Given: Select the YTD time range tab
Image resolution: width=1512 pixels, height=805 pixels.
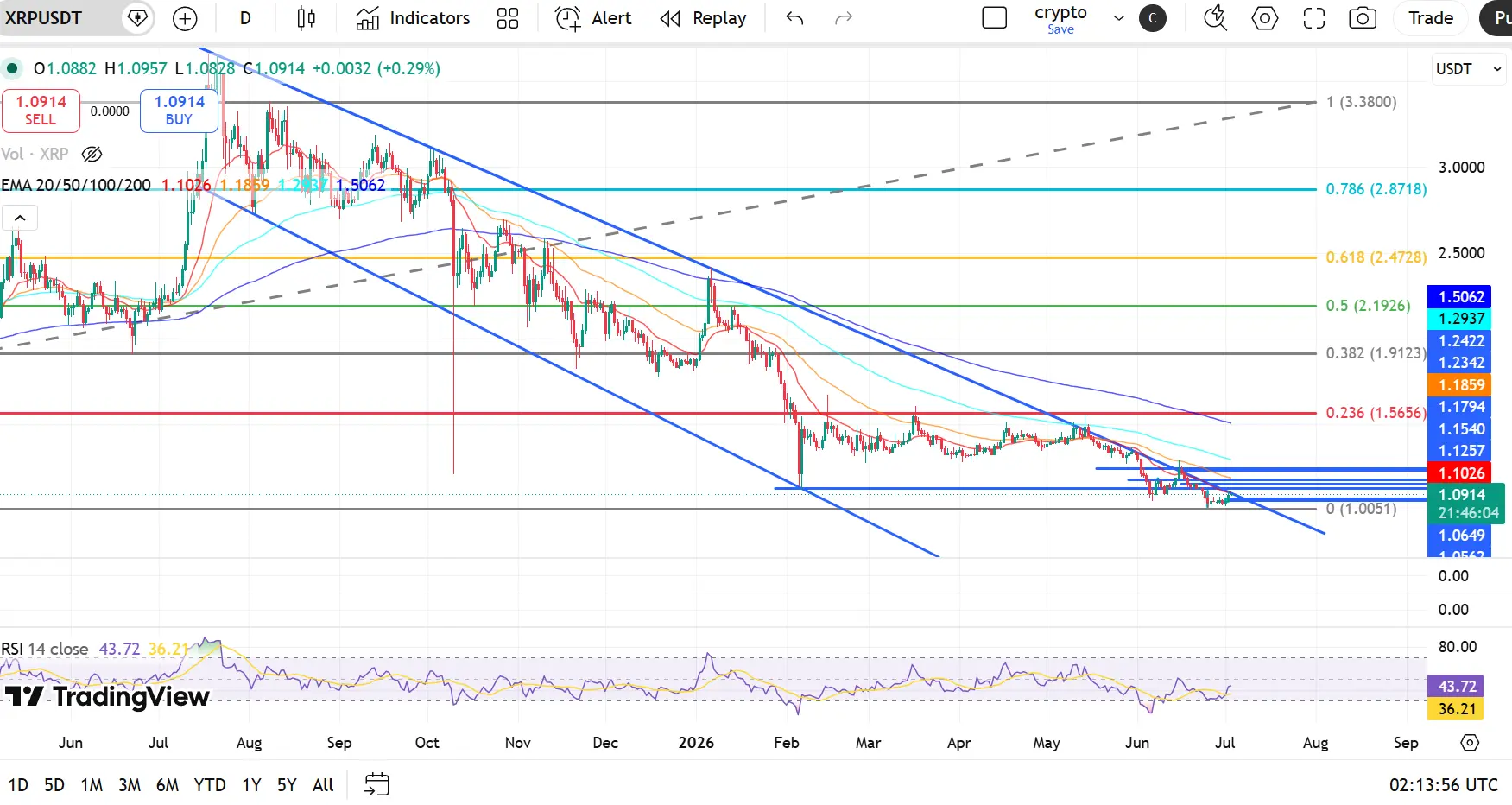Looking at the screenshot, I should pyautogui.click(x=210, y=784).
